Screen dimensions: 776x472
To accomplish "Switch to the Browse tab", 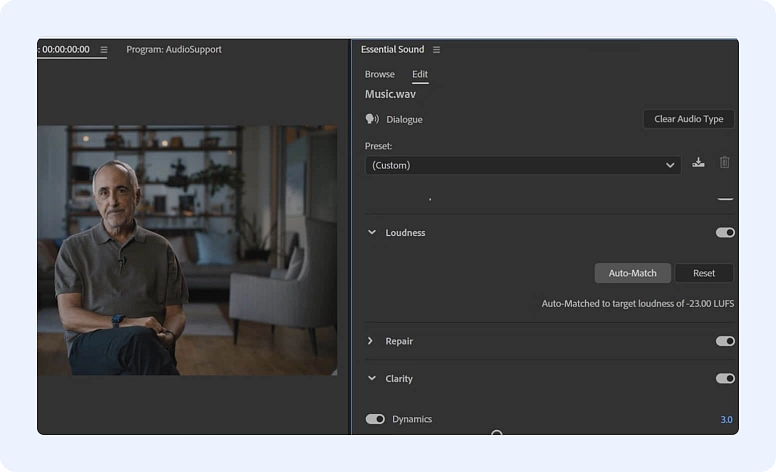I will point(379,74).
